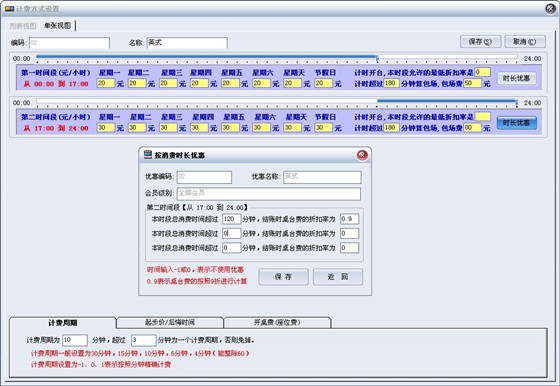Screen dimensions: 560x386
Task: Open 时长优惠 for the second time period
Action: tap(516, 123)
